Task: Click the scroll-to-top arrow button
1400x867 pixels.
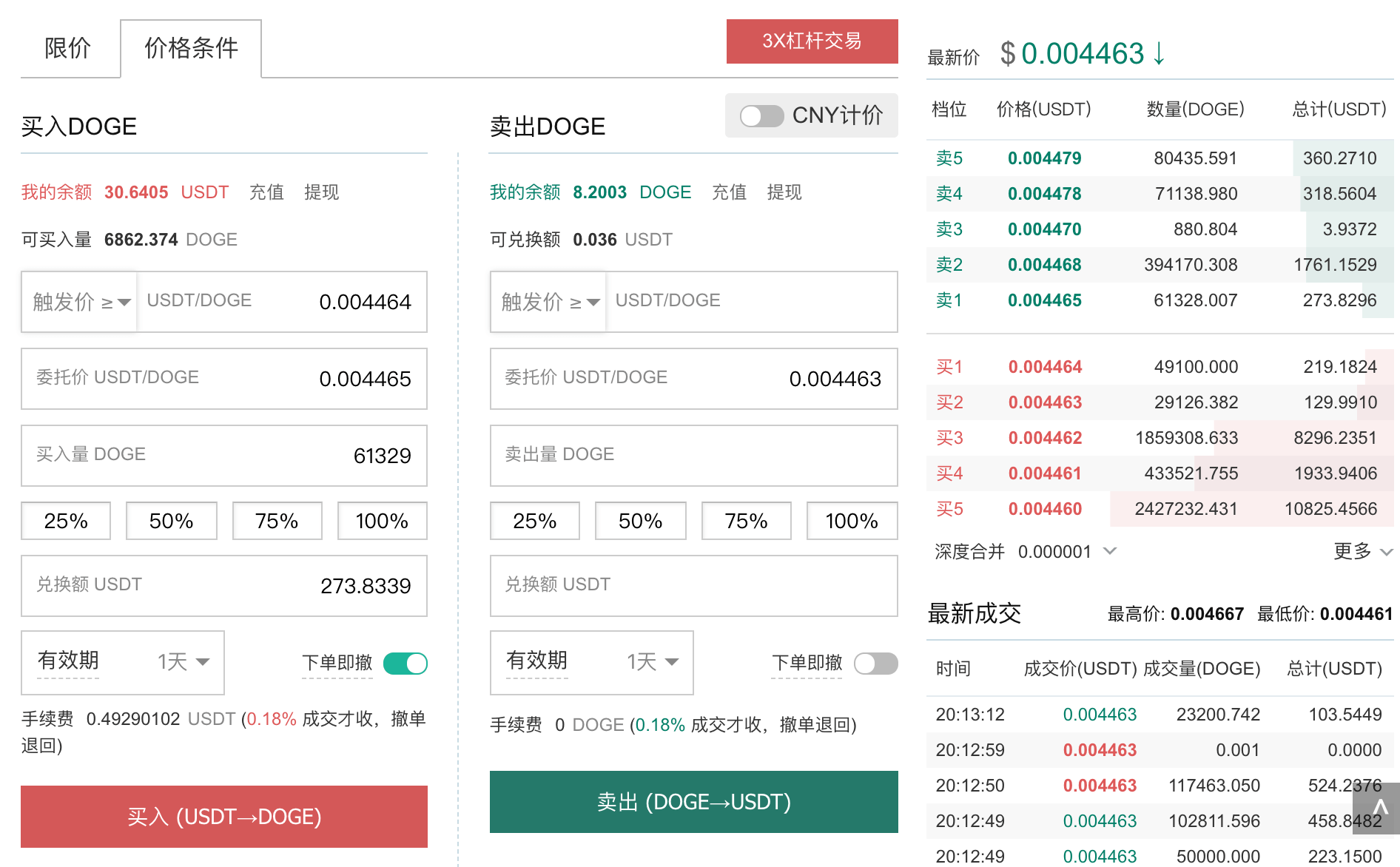Action: [1378, 808]
